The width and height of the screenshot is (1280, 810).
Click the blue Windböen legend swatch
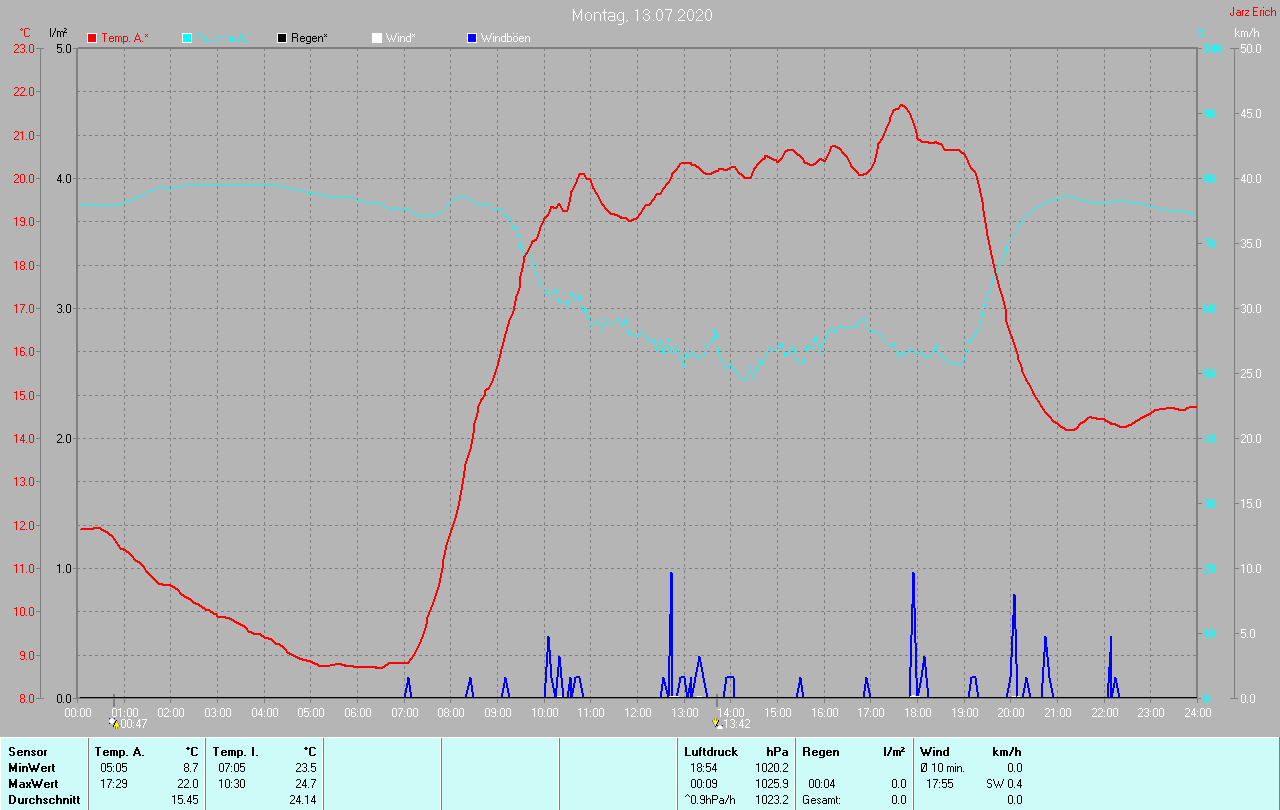point(472,38)
